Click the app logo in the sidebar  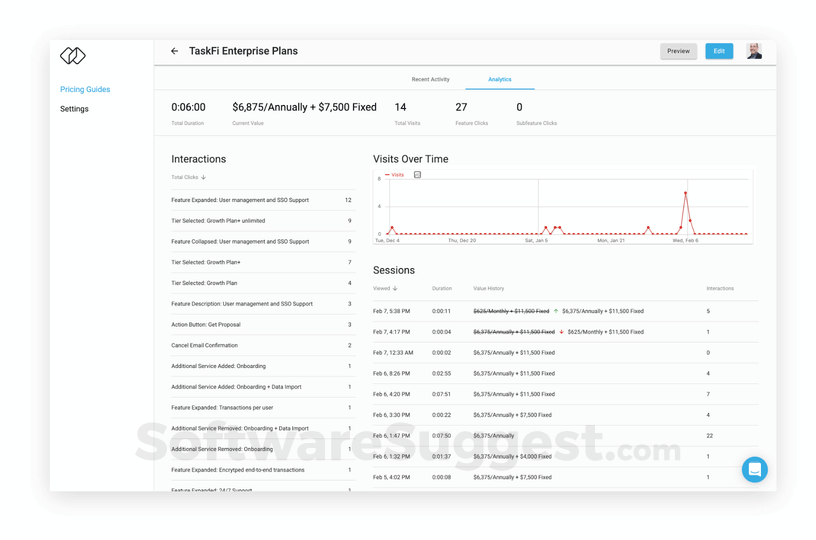click(x=73, y=56)
